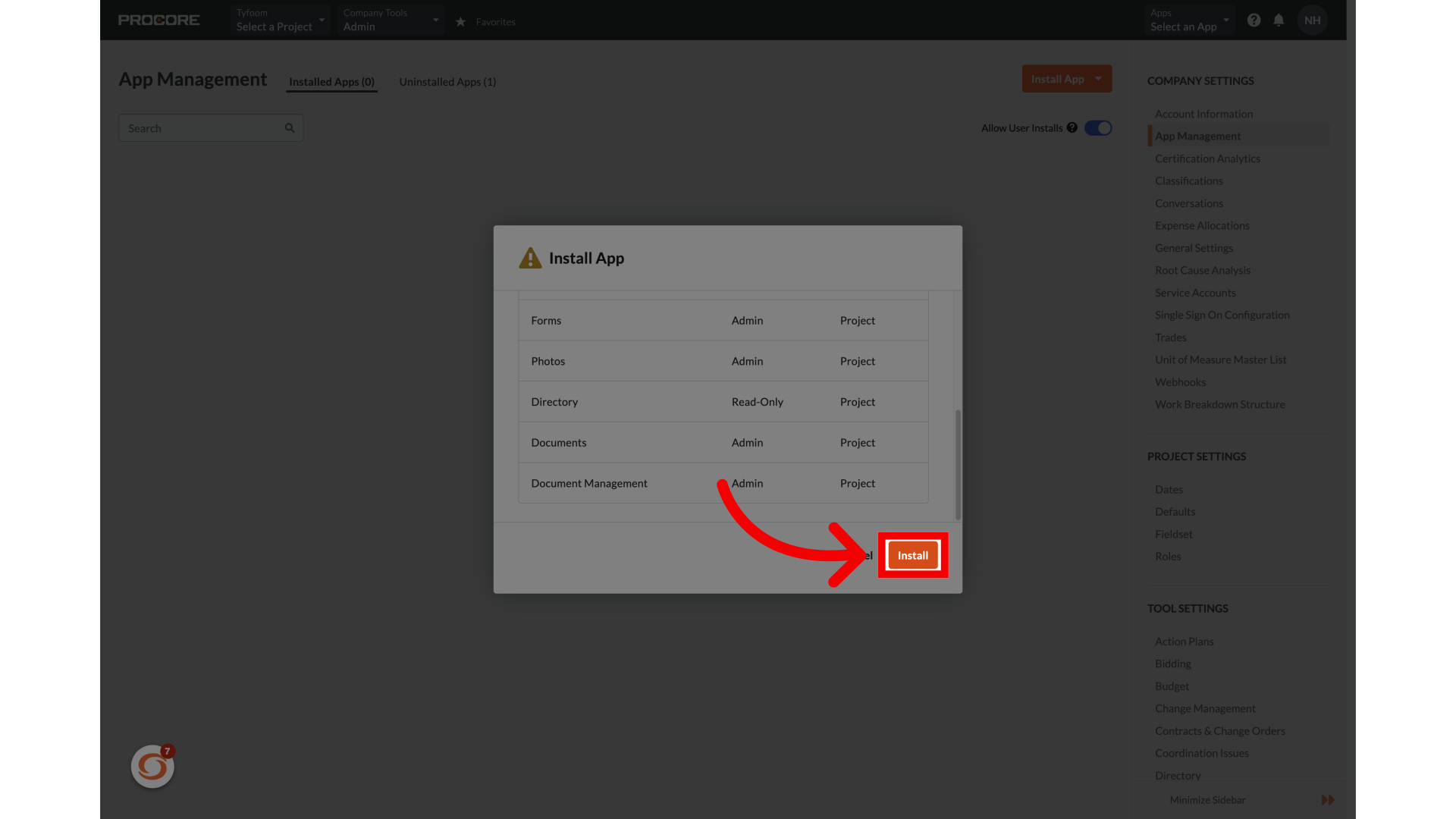The height and width of the screenshot is (819, 1456).
Task: Open Work Breakdown Structure link
Action: [1219, 405]
